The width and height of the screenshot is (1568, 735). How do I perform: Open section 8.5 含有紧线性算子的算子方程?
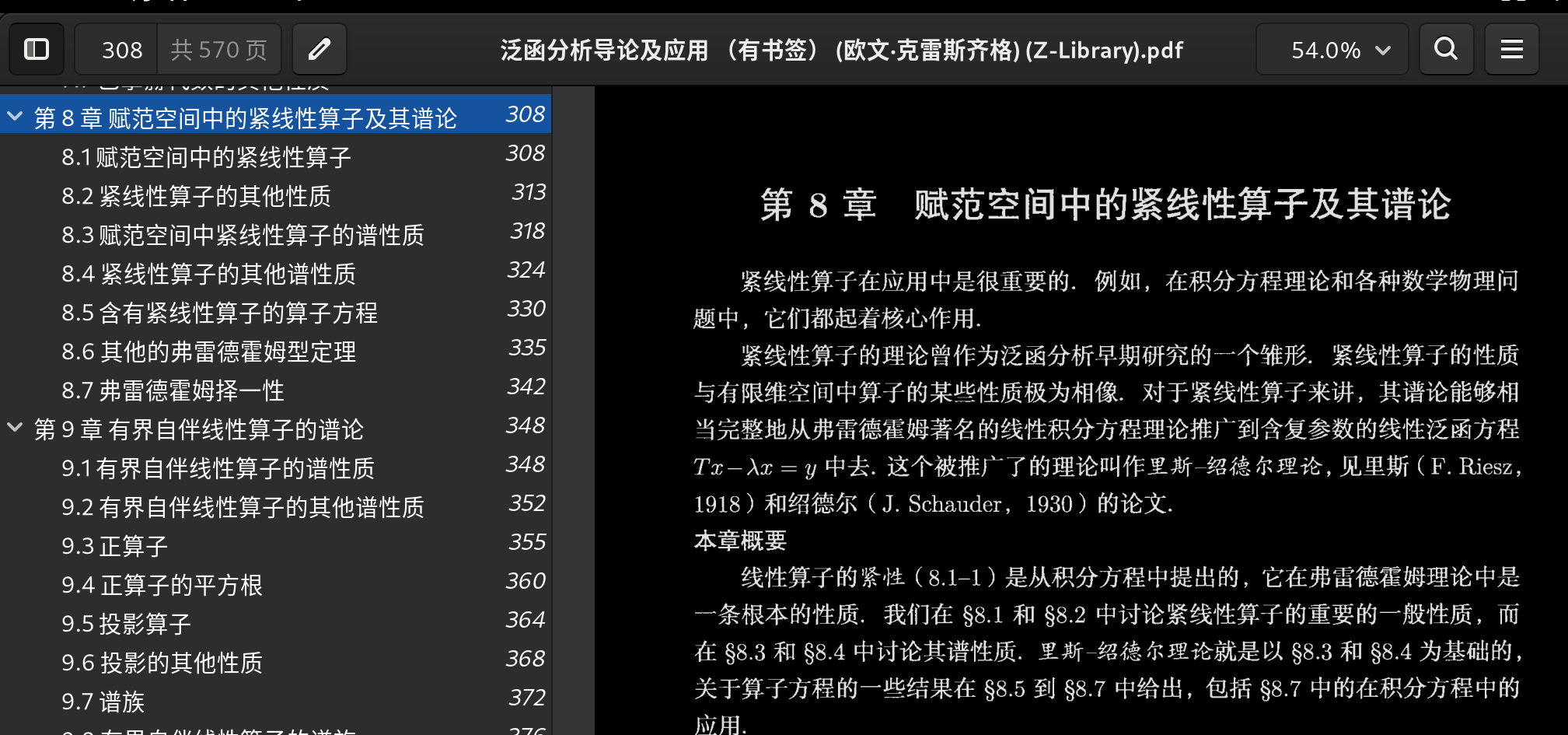(x=220, y=312)
